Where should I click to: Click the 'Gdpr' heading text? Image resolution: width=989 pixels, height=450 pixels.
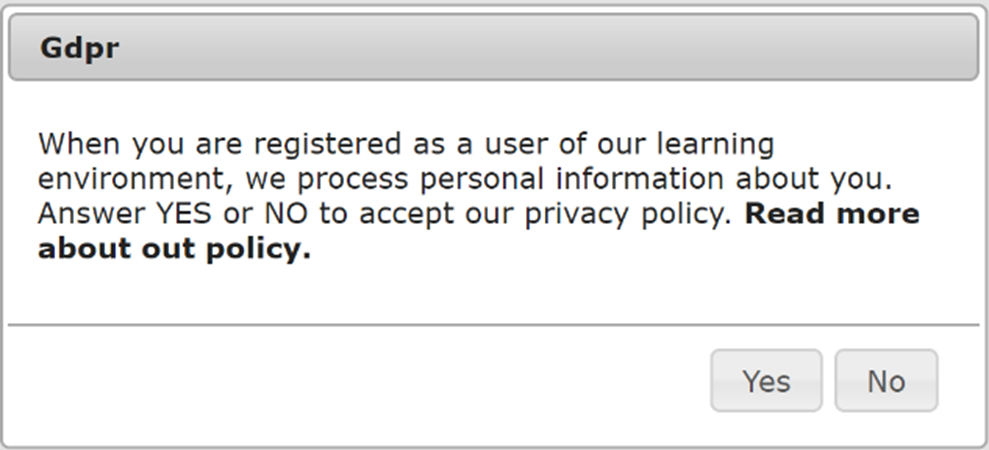click(80, 48)
